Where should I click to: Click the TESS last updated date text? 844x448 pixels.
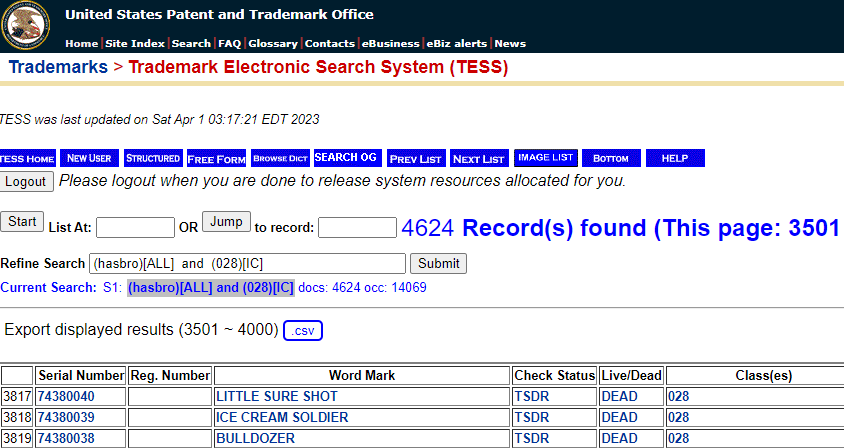pyautogui.click(x=159, y=120)
